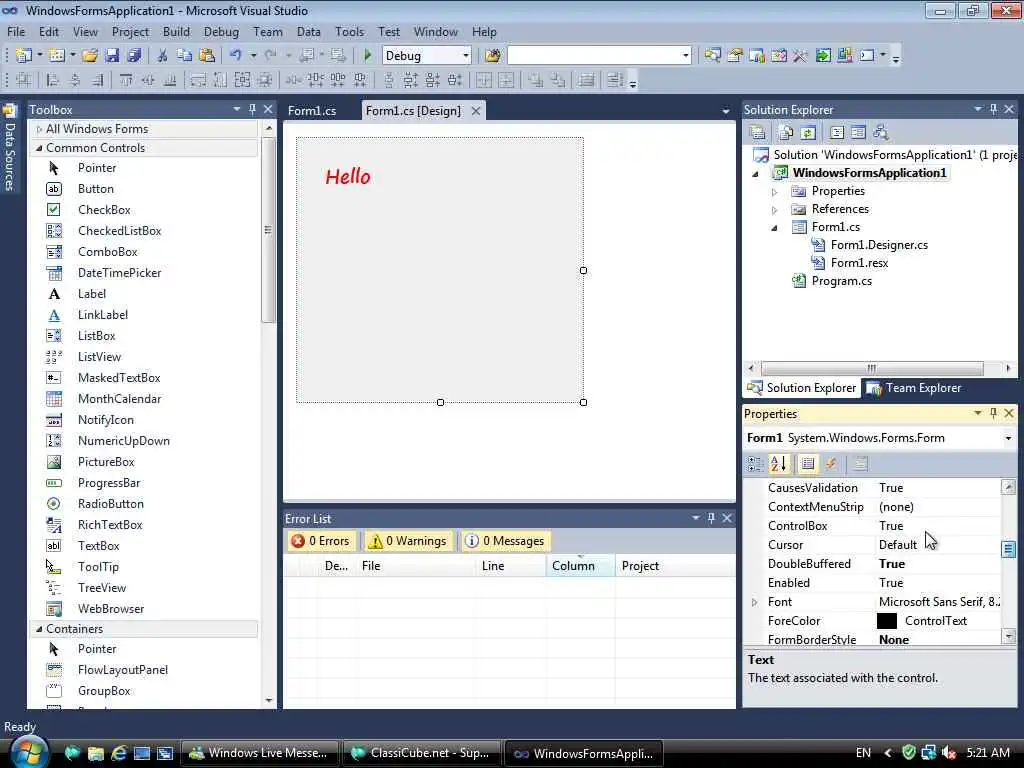Select Form1.Designer.cs in Solution Explorer
The width and height of the screenshot is (1024, 768).
879,245
